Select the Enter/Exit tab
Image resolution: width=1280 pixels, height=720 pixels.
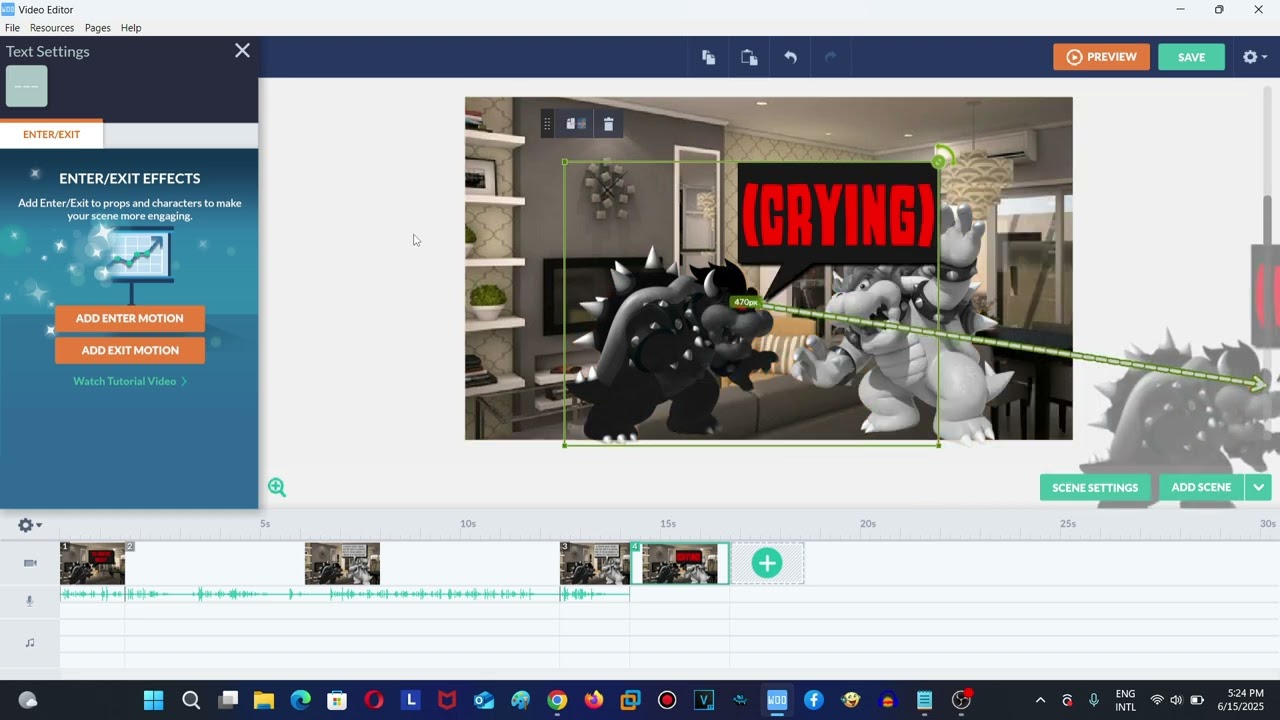click(51, 134)
